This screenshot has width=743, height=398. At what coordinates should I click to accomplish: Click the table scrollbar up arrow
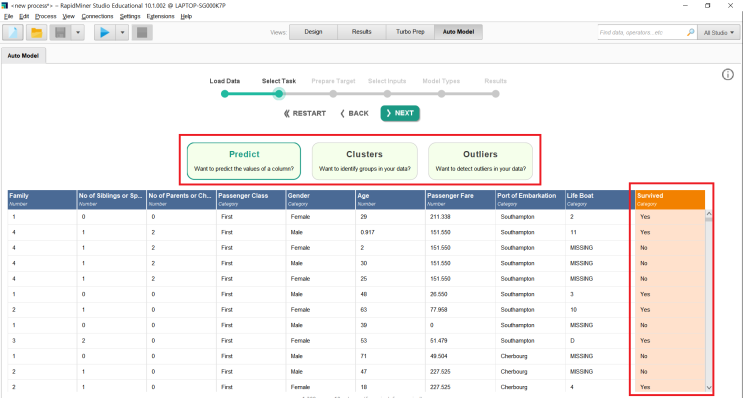coord(709,214)
